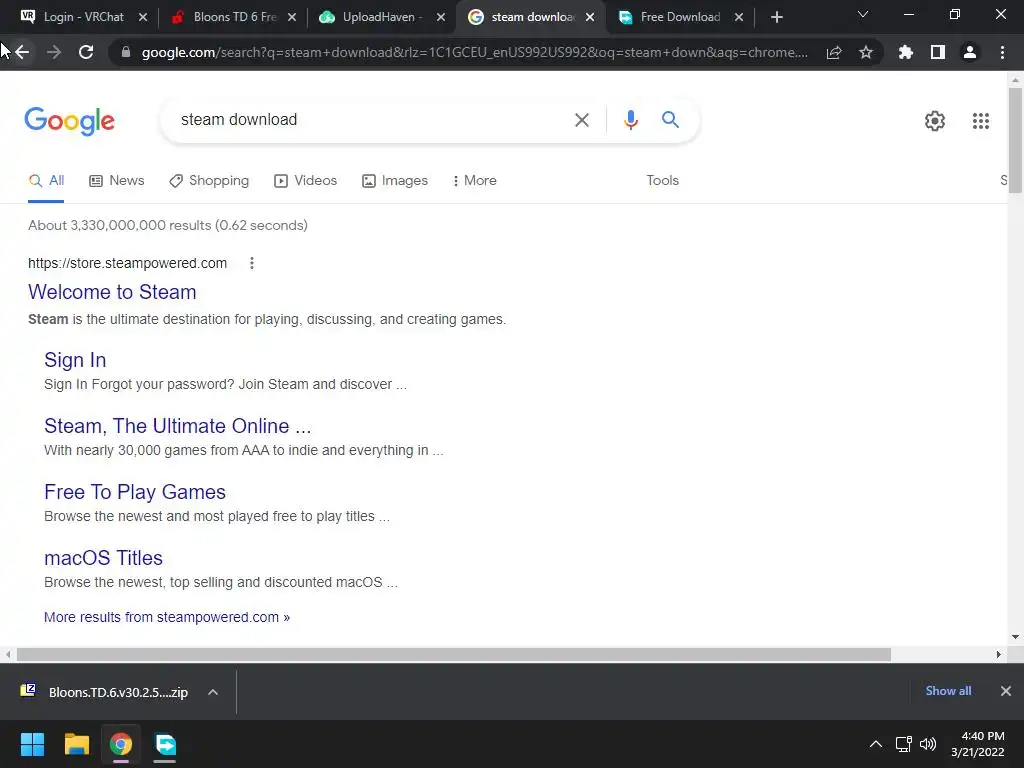Open the installer app icon in the taskbar
The height and width of the screenshot is (768, 1024).
coord(165,744)
